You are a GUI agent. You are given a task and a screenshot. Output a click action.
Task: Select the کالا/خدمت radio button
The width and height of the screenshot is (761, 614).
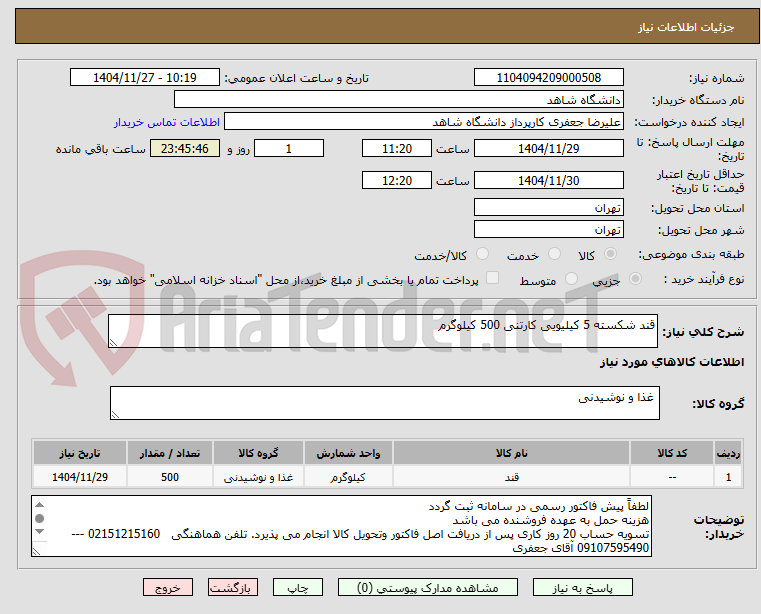tap(482, 254)
